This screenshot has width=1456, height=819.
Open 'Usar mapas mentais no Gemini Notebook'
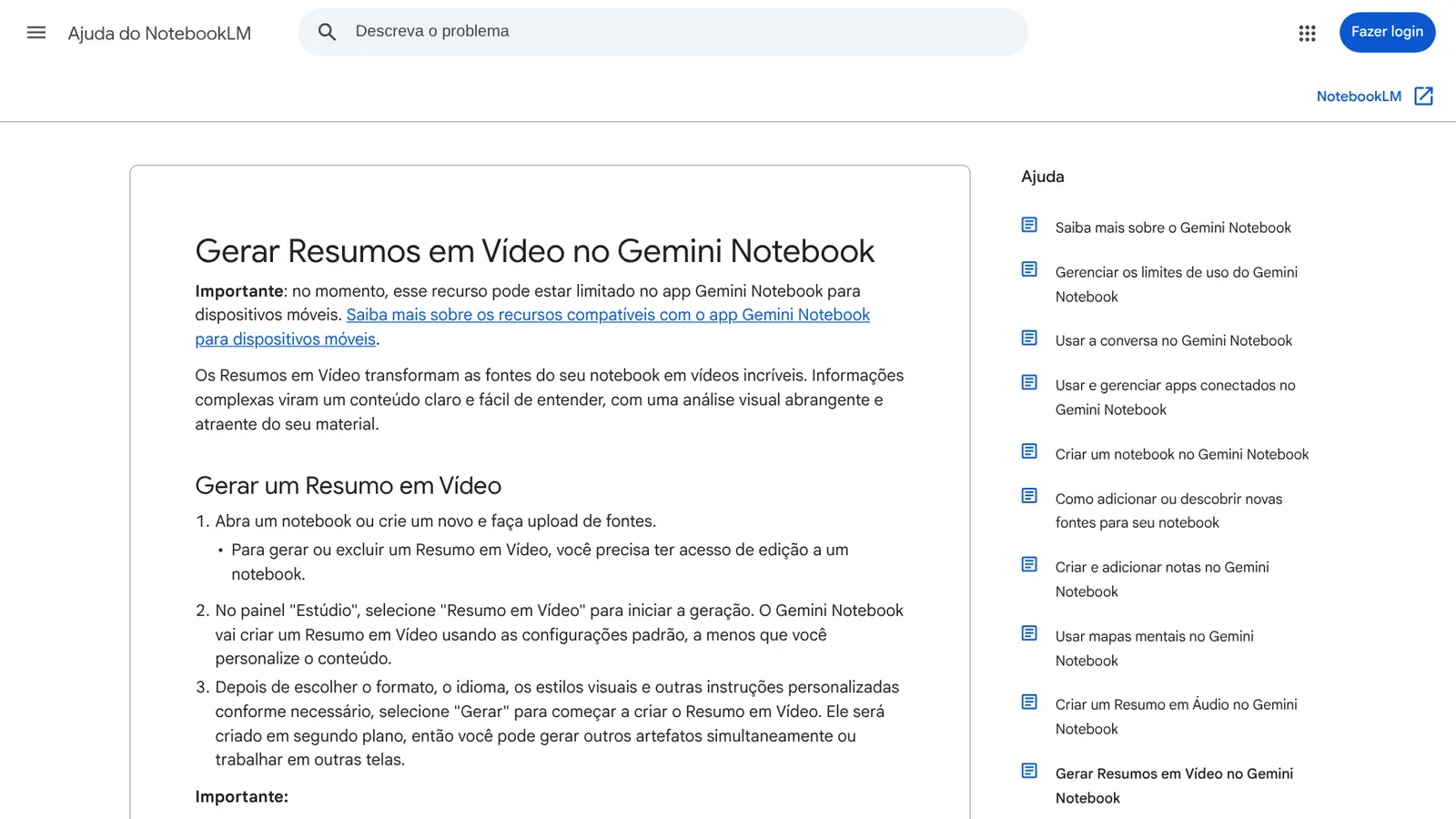click(1155, 648)
